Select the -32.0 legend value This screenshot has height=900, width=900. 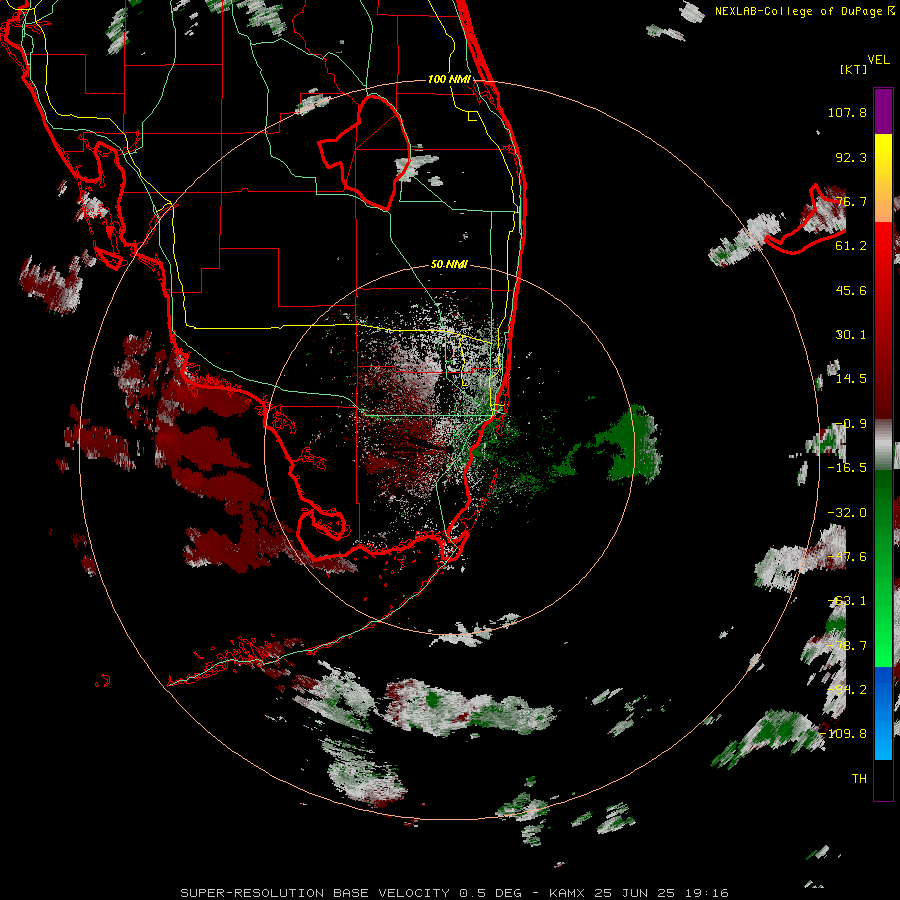(847, 513)
